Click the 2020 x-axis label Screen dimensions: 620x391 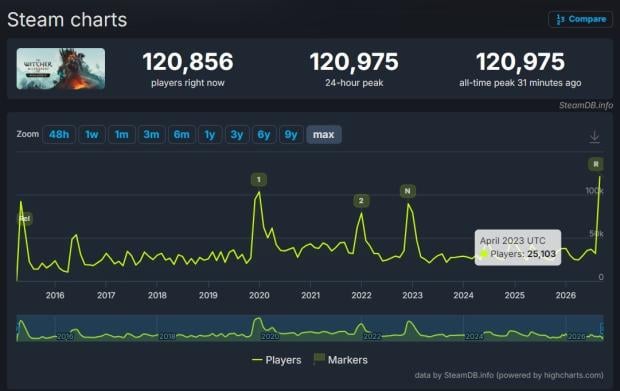(259, 295)
